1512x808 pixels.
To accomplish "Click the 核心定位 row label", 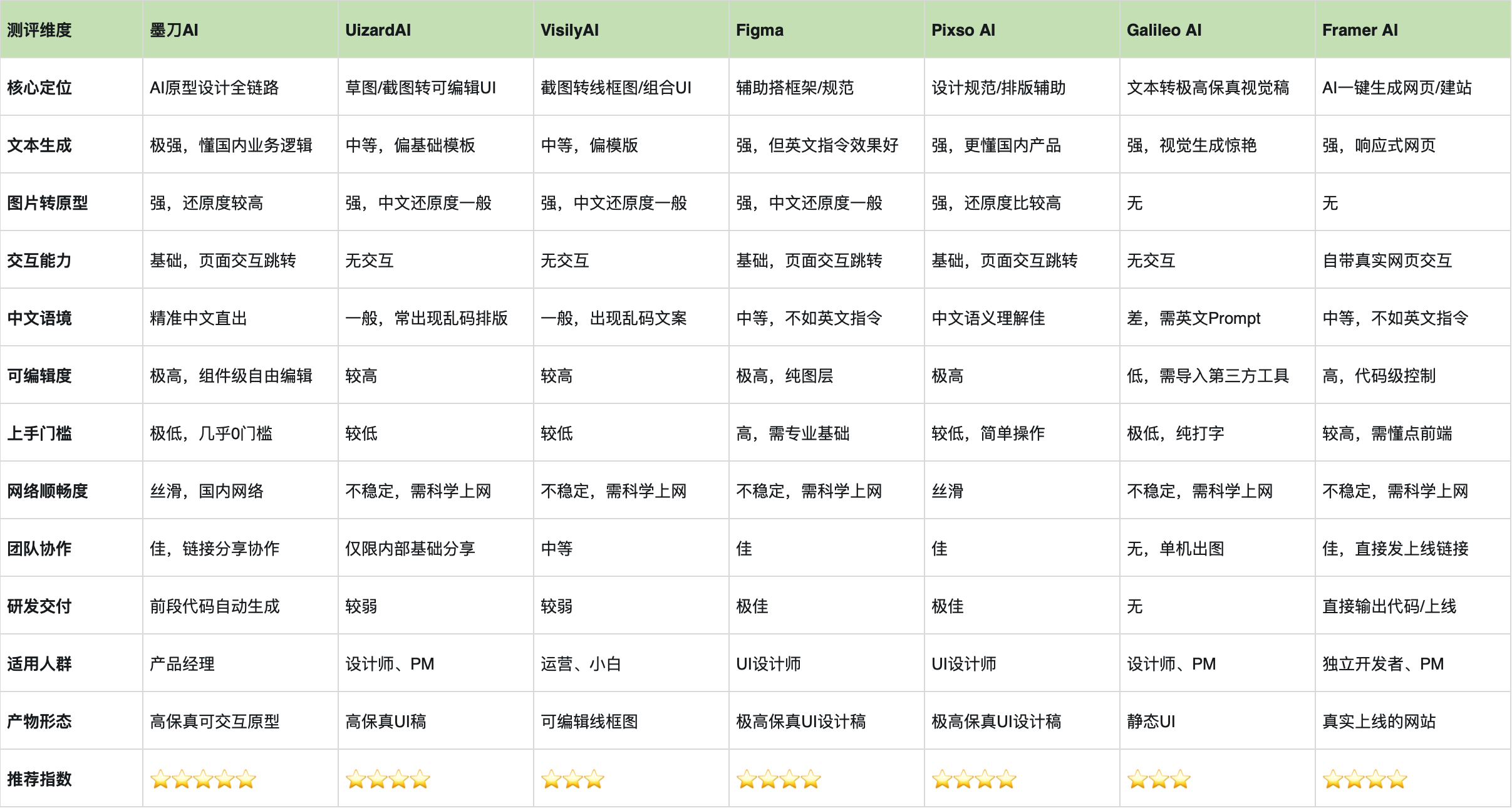I will click(39, 88).
